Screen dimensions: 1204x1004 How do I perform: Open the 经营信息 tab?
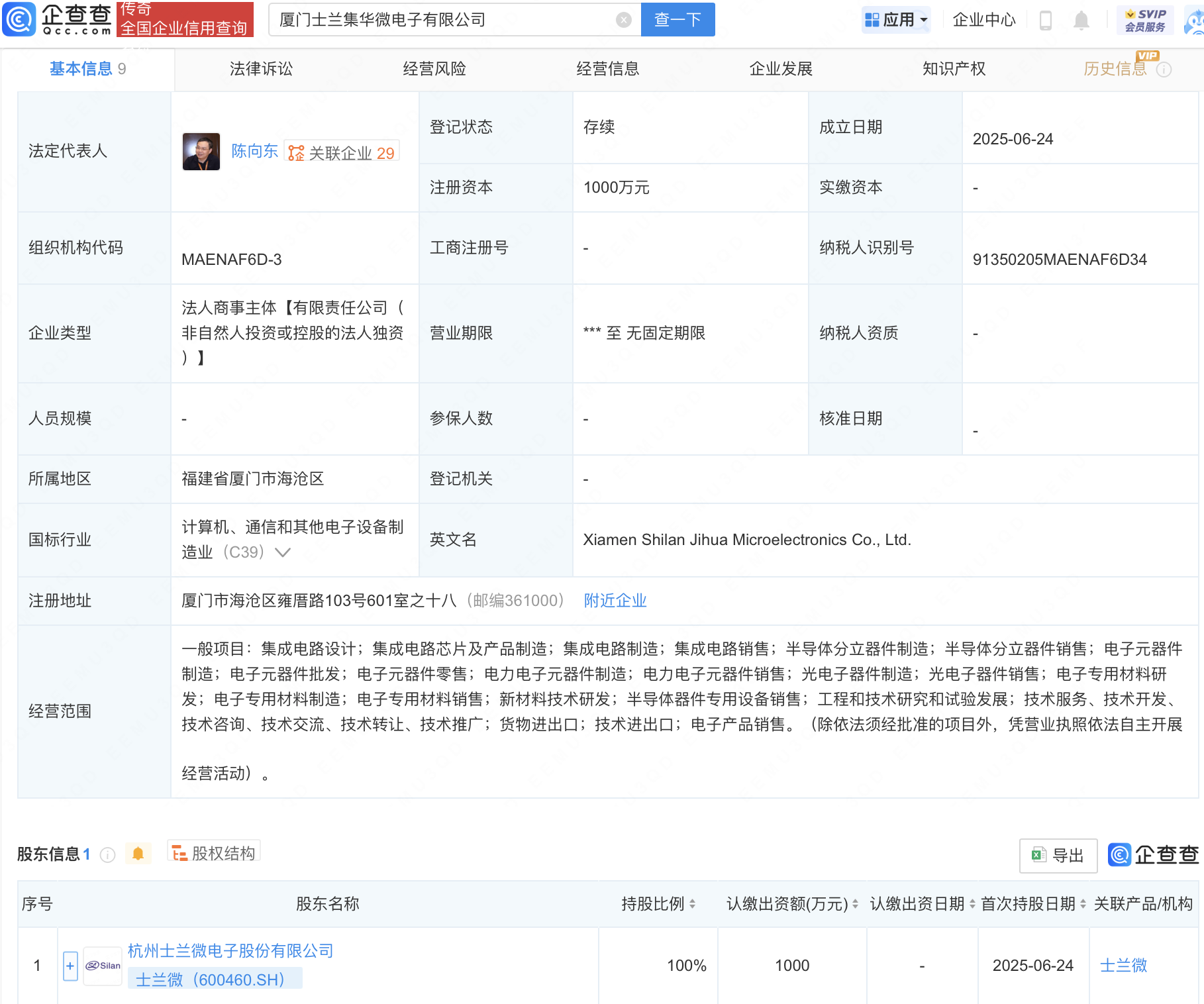pos(608,69)
